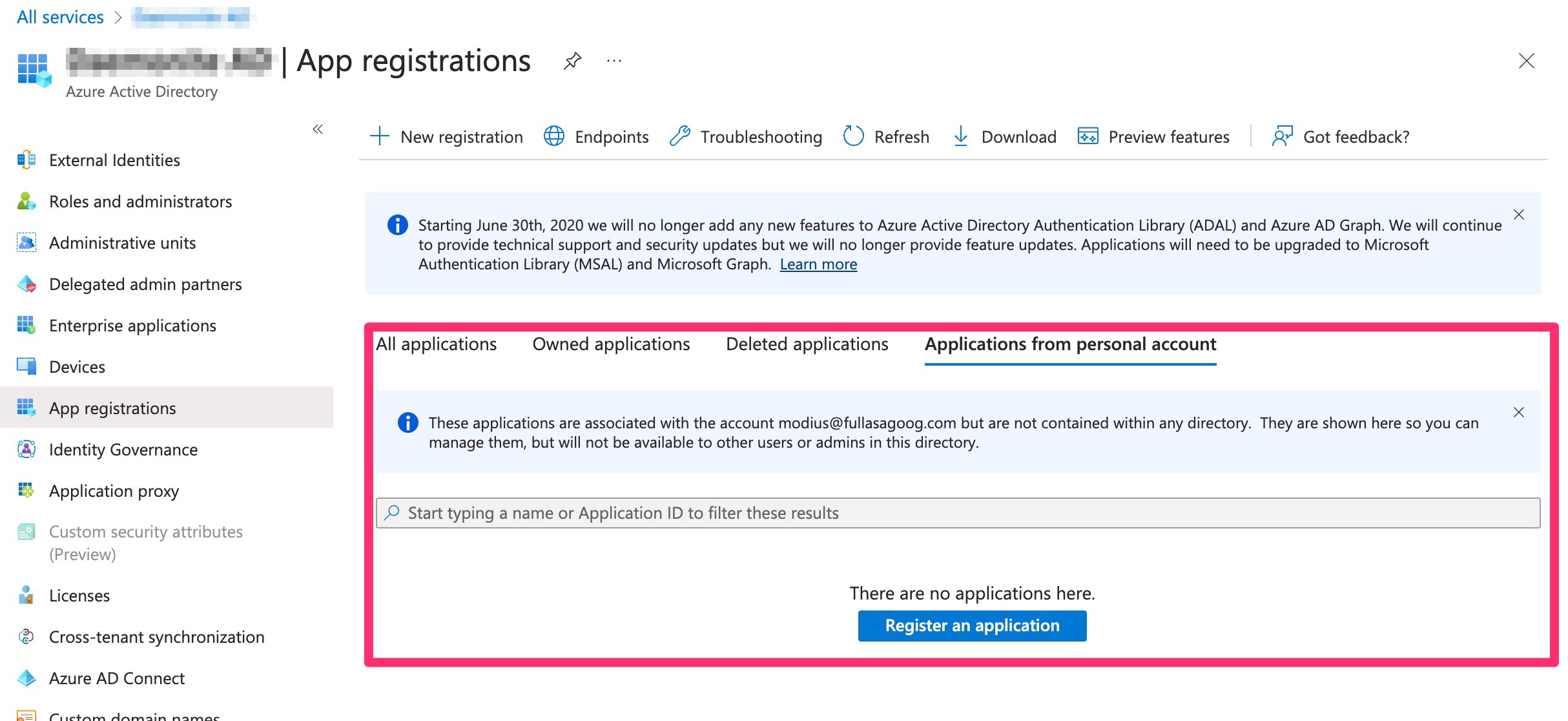Click Troubleshooting toolbar label
Viewport: 1568px width, 721px height.
click(x=761, y=137)
